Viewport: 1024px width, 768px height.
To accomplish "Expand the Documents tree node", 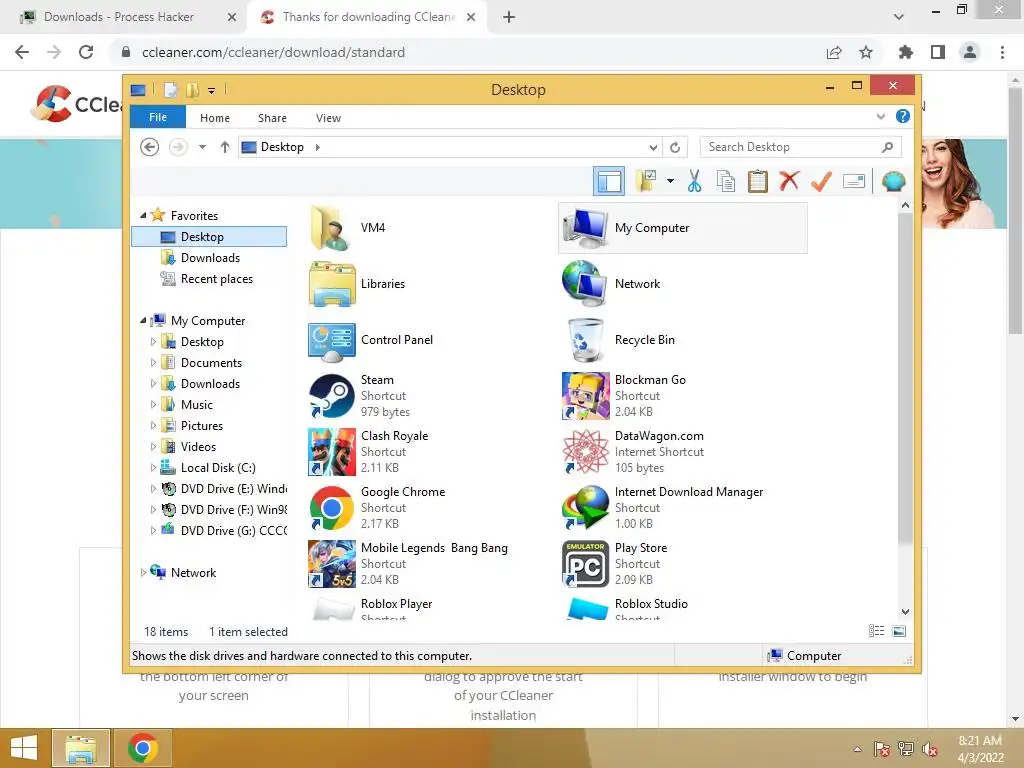I will coord(153,362).
